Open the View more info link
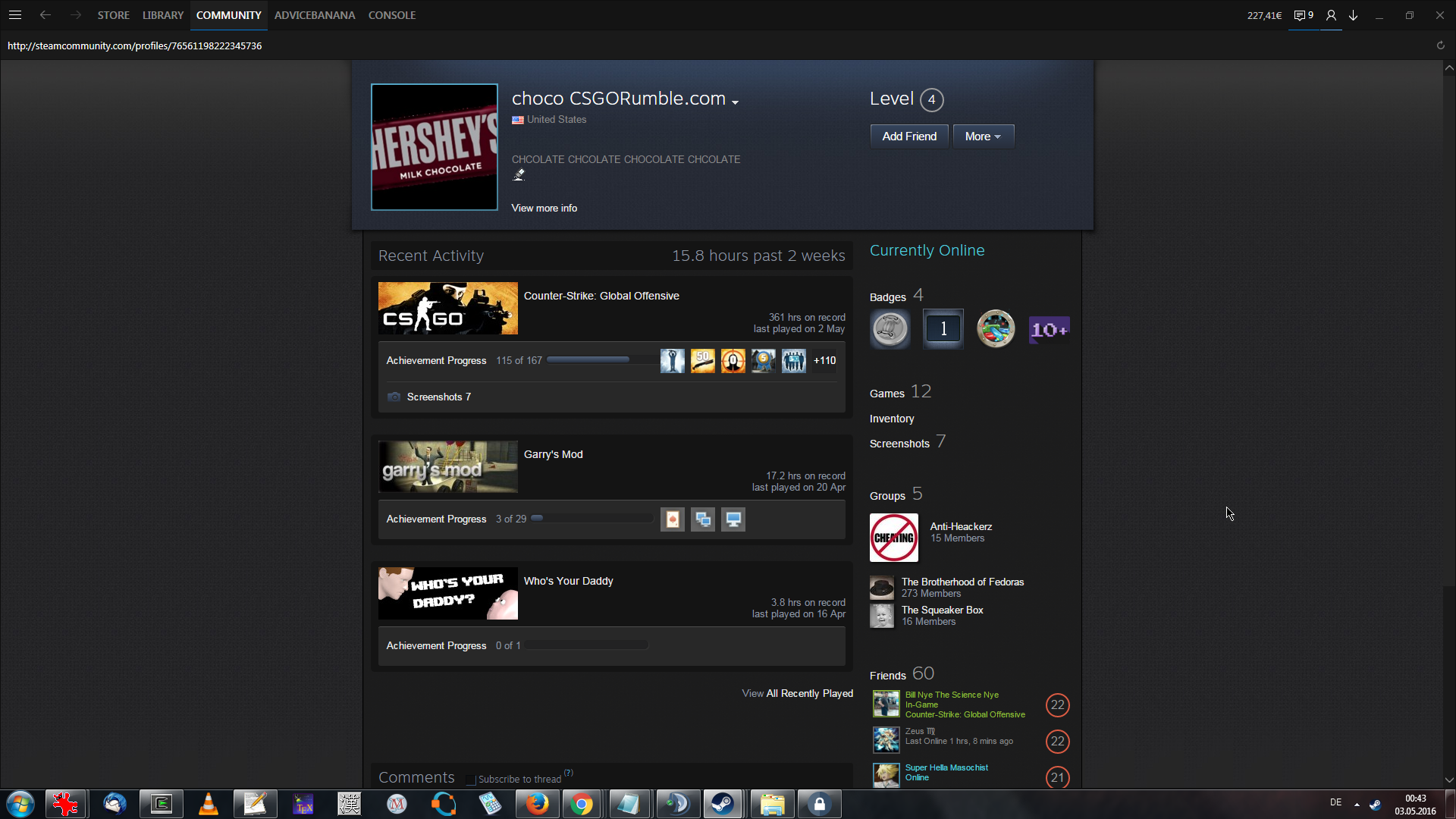 coord(544,208)
